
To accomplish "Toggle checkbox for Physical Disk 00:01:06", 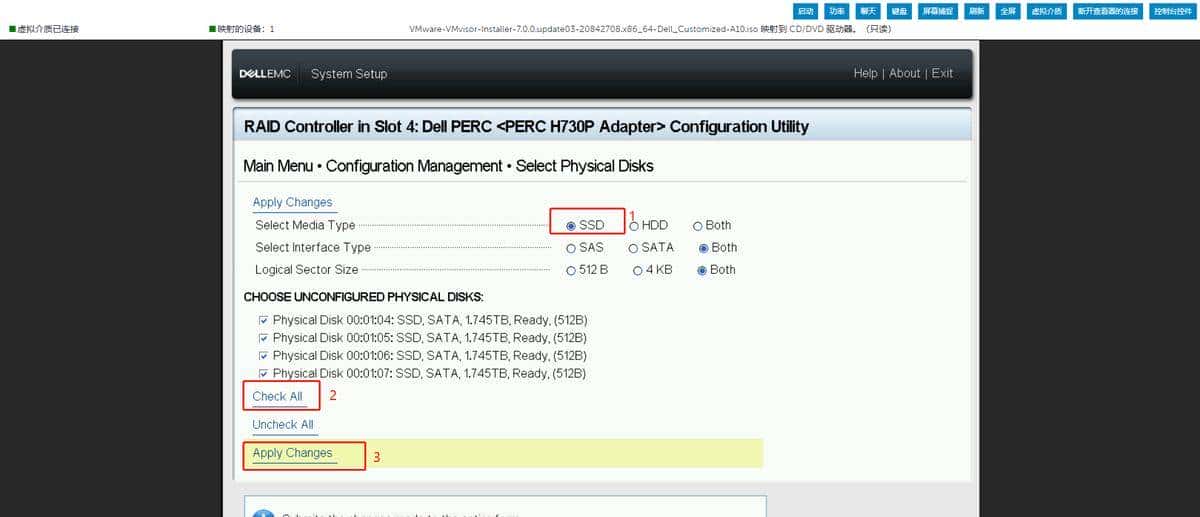I will 263,356.
